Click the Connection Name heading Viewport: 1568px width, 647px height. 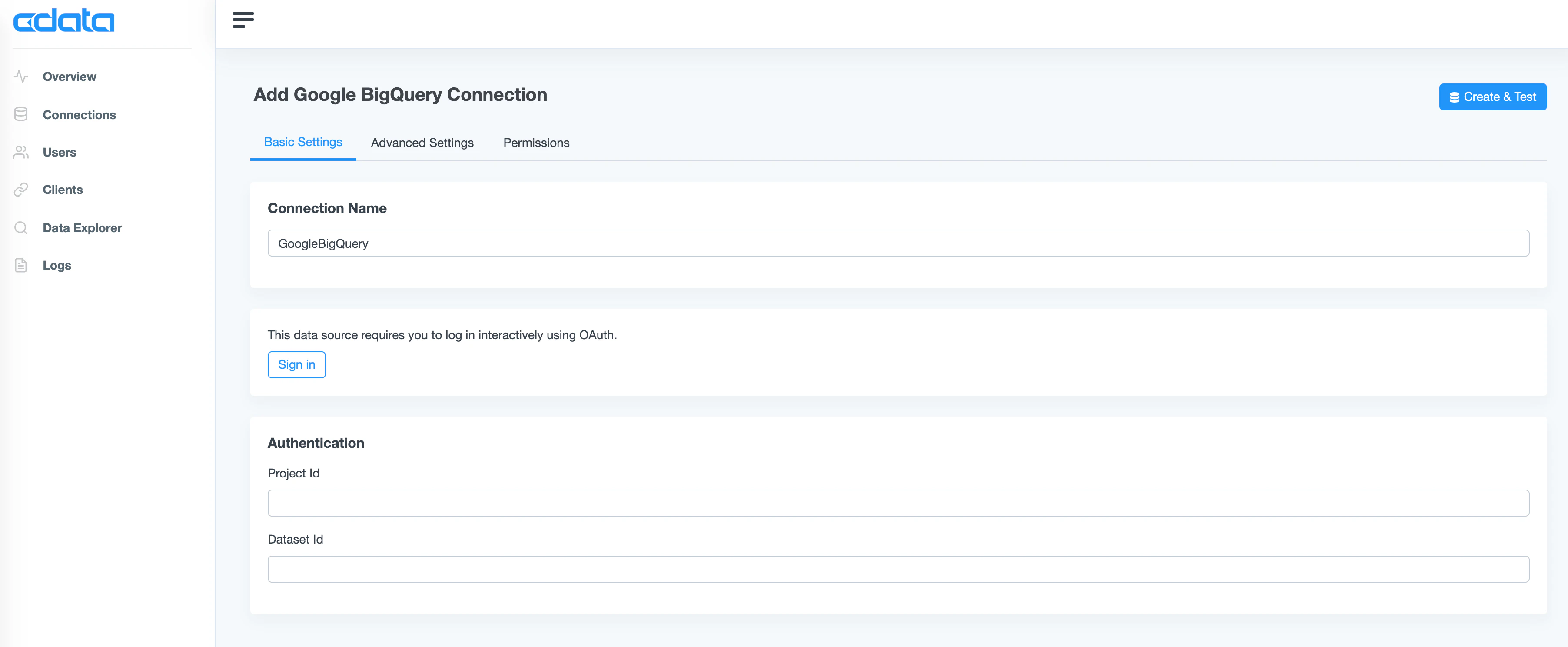tap(327, 208)
